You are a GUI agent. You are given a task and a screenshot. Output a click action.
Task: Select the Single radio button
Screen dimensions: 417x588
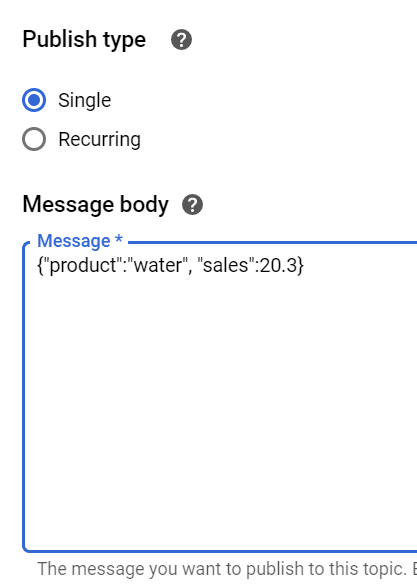[x=34, y=100]
